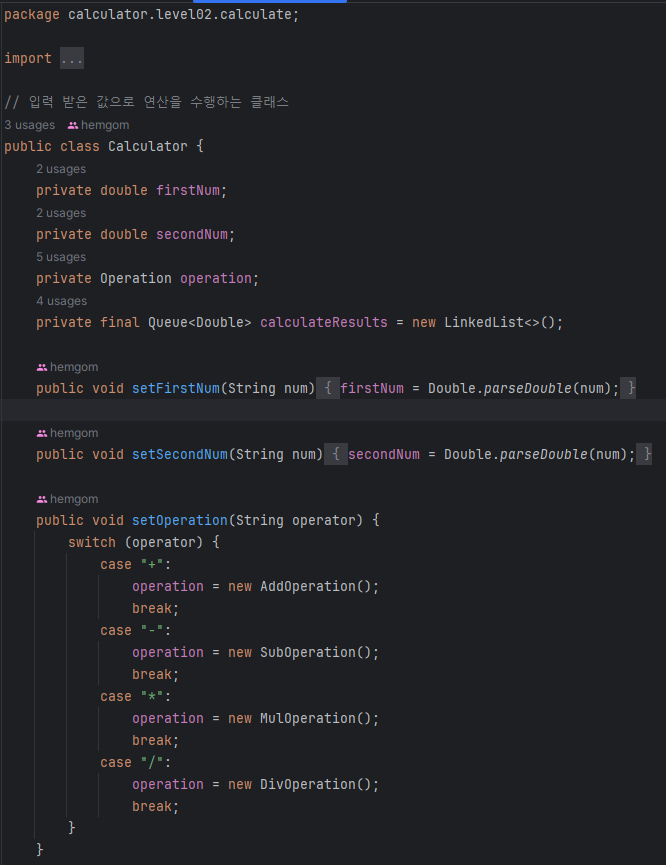Click parseDouble call in setSecondNum
The image size is (666, 865).
(544, 455)
